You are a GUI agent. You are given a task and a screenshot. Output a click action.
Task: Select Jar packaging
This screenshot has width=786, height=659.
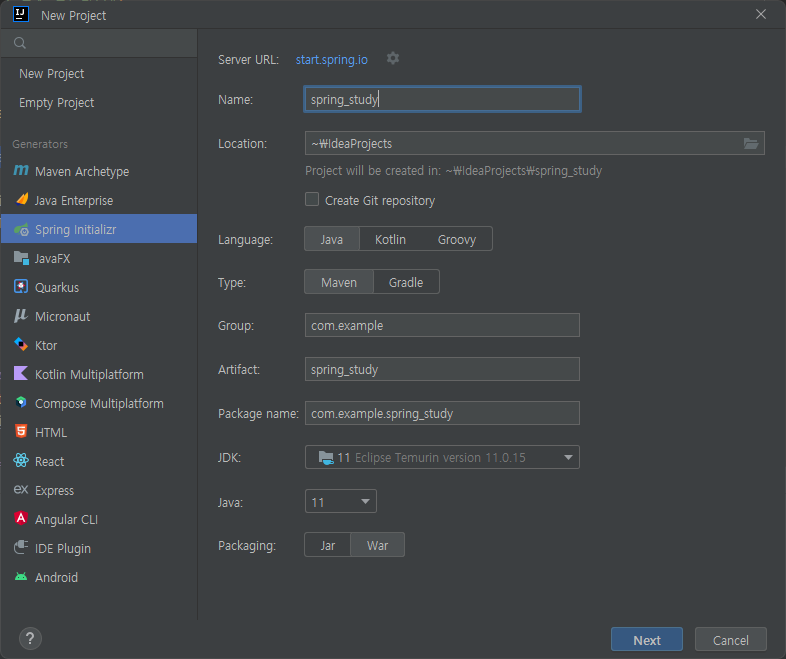point(328,545)
